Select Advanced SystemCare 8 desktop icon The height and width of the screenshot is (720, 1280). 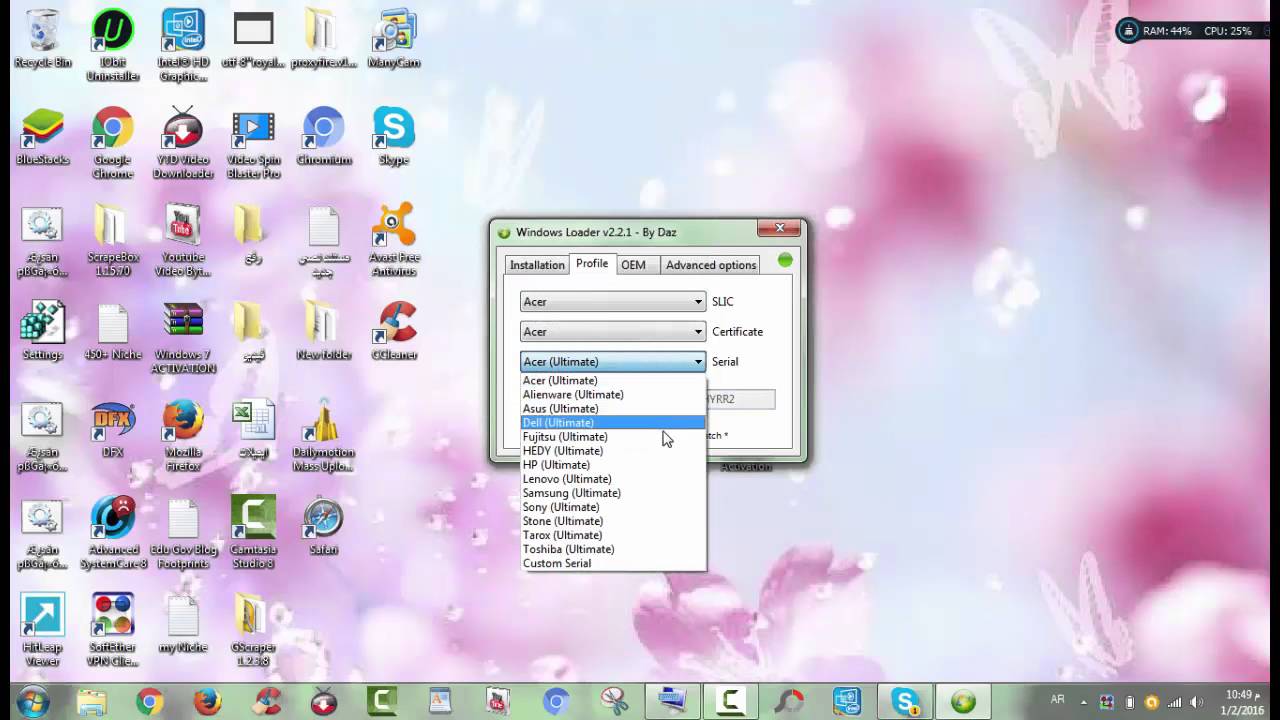(112, 533)
